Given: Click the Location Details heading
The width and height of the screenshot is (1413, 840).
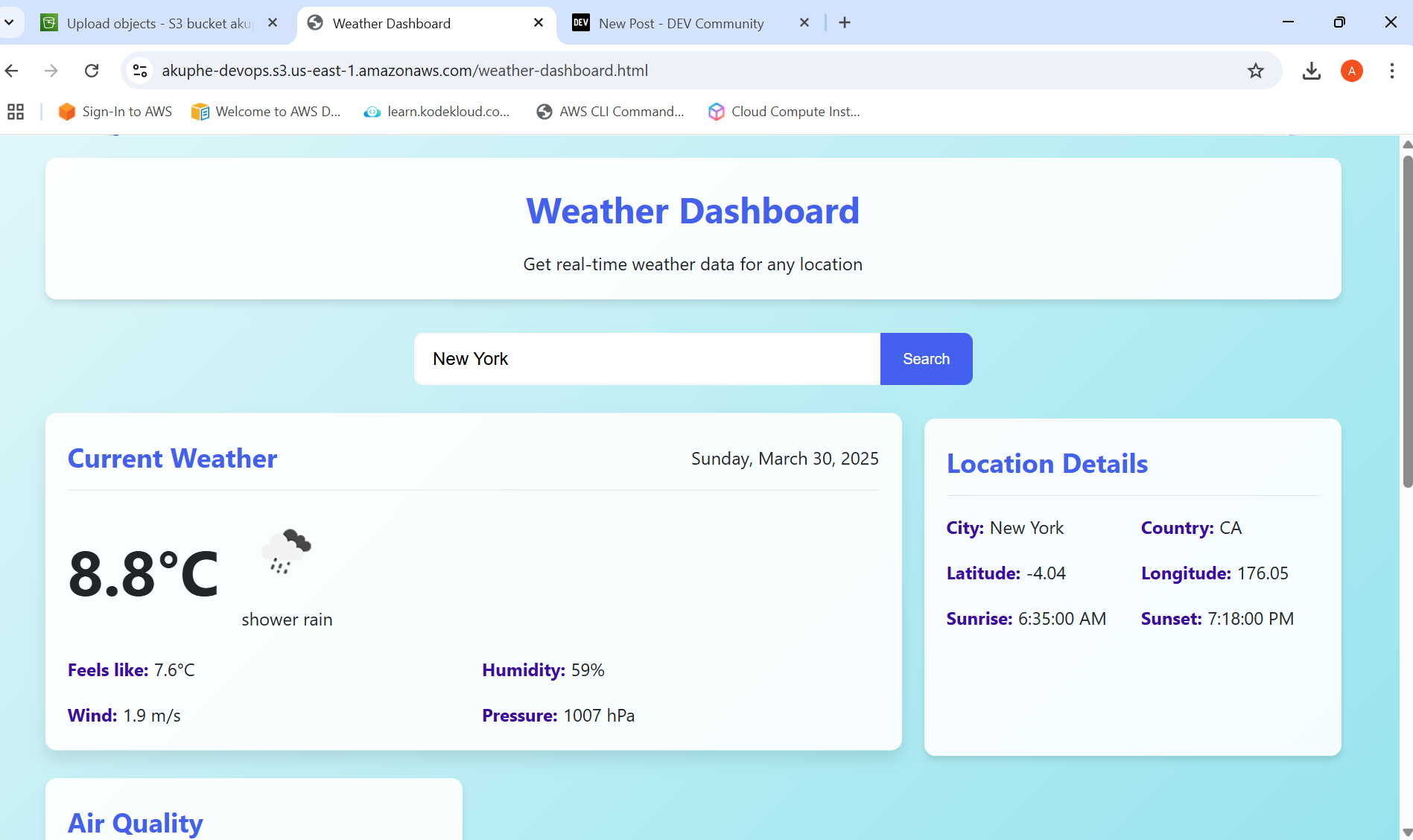Looking at the screenshot, I should click(1047, 464).
